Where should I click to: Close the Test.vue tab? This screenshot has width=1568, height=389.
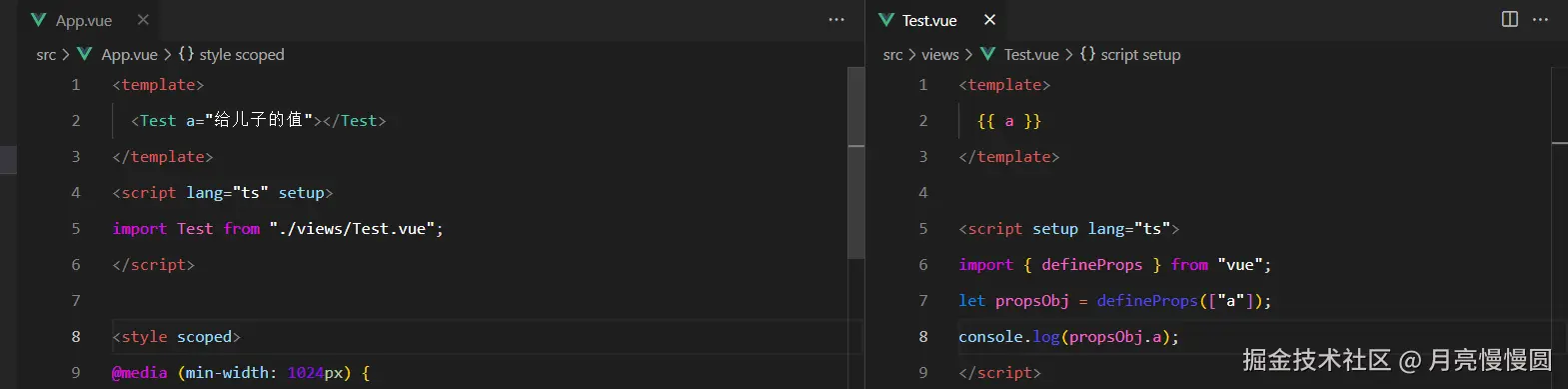[x=989, y=20]
